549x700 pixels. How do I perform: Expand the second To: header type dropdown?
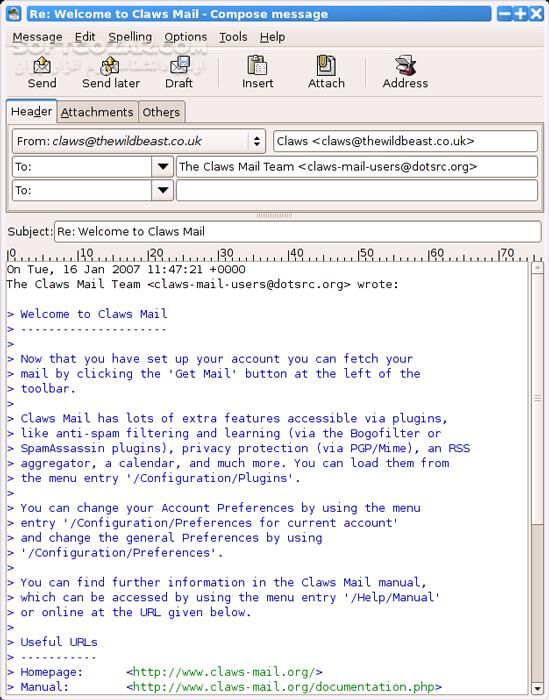[163, 190]
